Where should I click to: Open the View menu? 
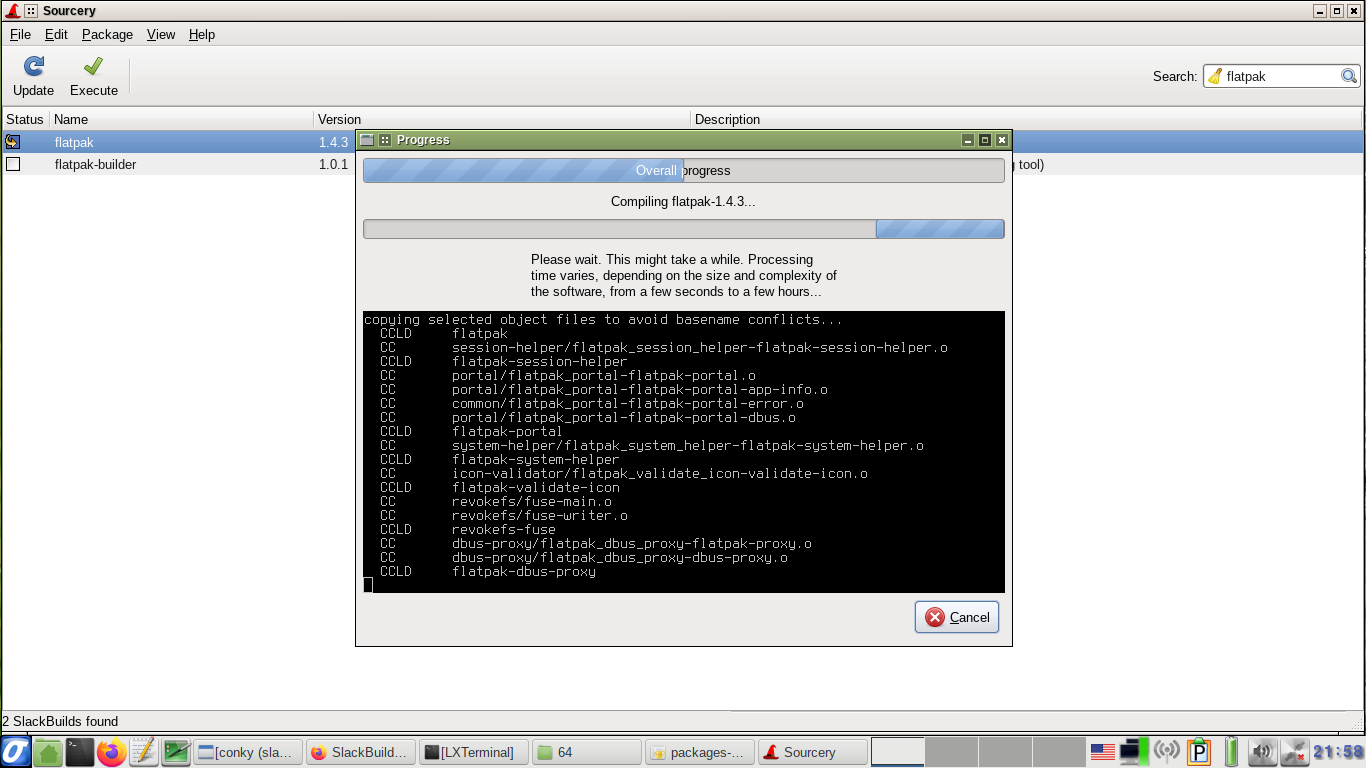click(x=161, y=34)
